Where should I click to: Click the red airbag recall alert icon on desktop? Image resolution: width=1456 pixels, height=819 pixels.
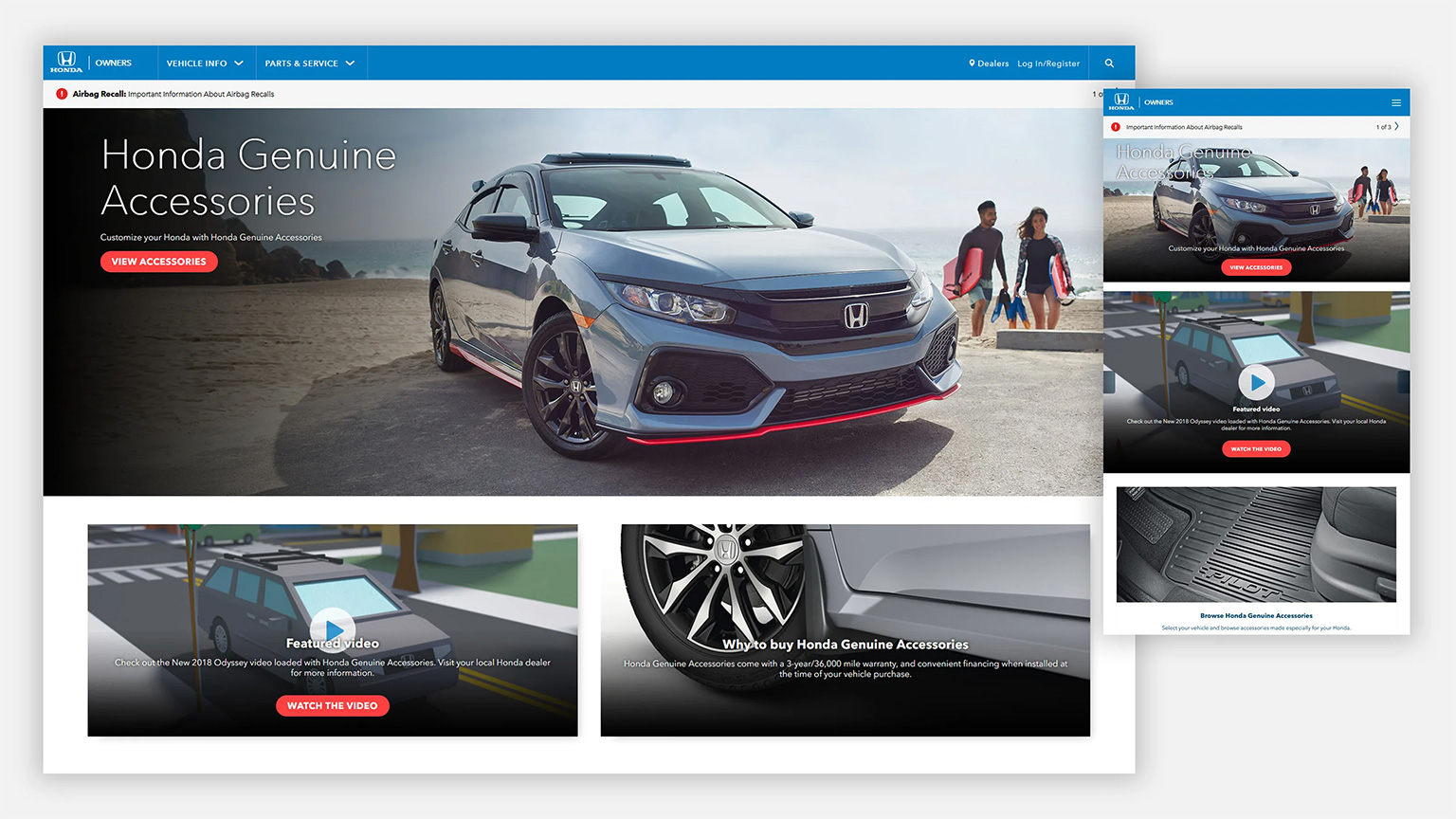62,94
